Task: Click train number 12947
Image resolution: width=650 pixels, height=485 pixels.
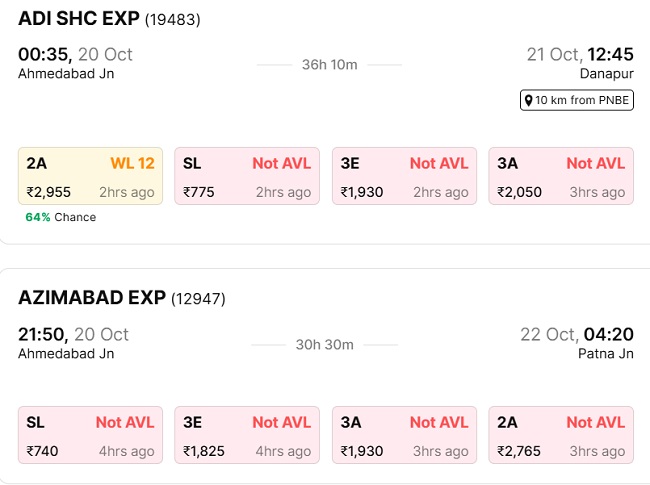Action: point(198,299)
